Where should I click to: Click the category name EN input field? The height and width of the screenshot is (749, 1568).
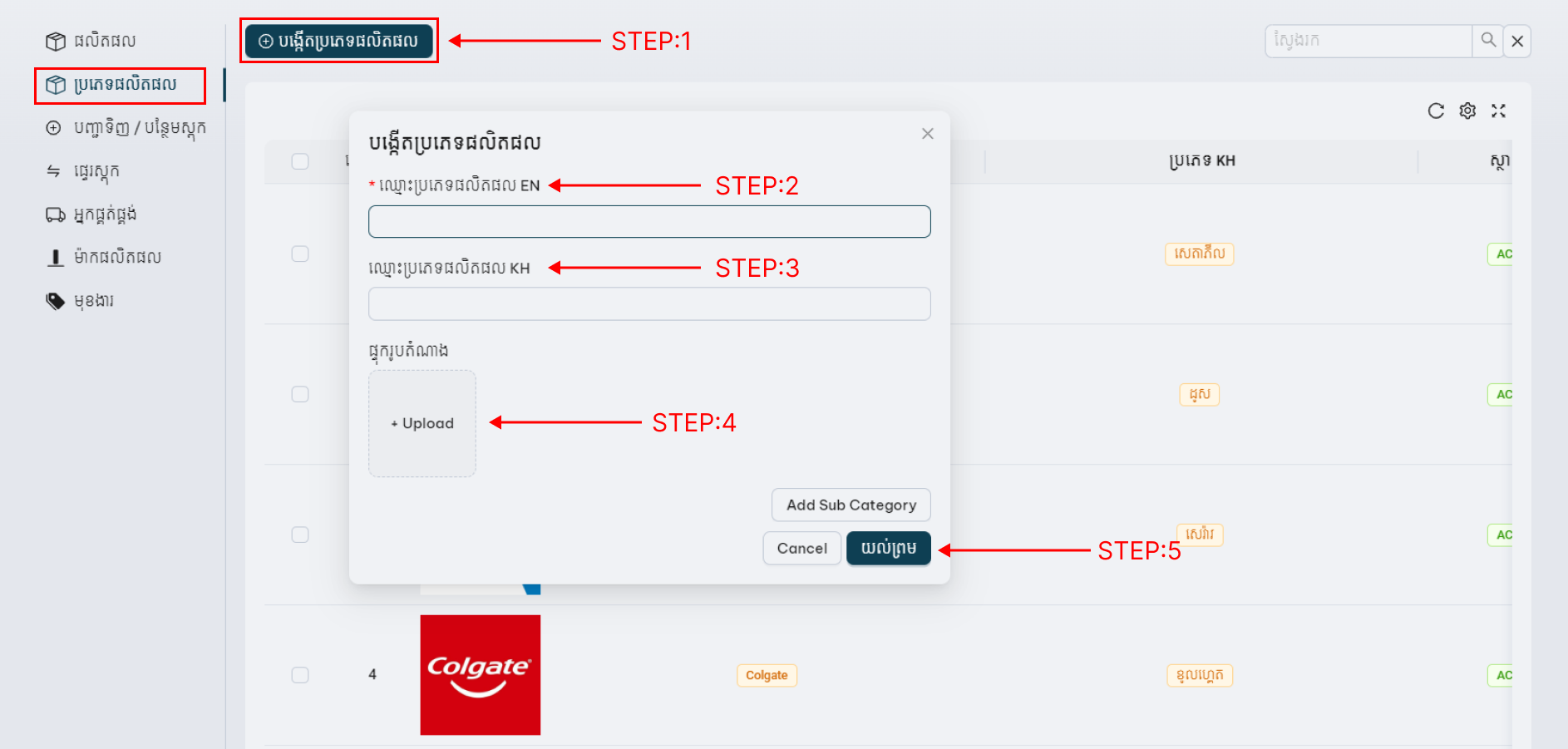(x=649, y=222)
